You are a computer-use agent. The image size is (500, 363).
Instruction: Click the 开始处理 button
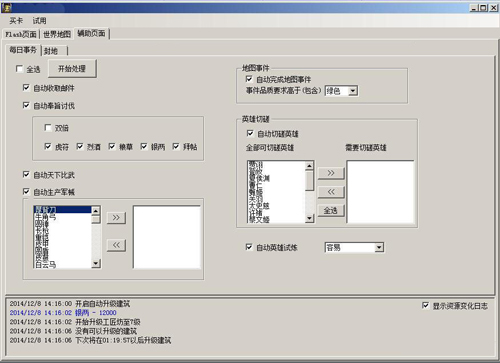pos(72,69)
